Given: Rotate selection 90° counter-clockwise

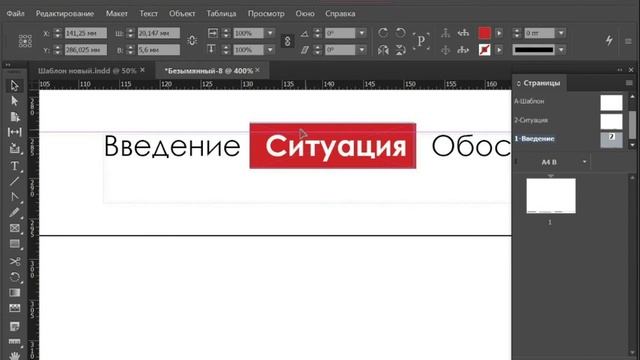Looking at the screenshot, I should (x=400, y=33).
